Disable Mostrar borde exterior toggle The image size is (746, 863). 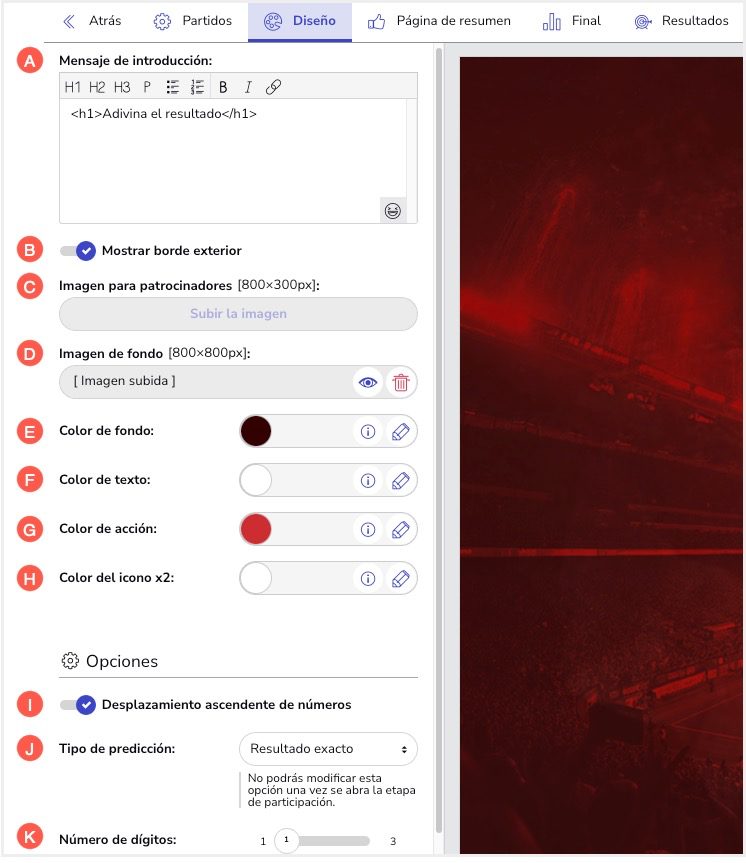[x=78, y=251]
